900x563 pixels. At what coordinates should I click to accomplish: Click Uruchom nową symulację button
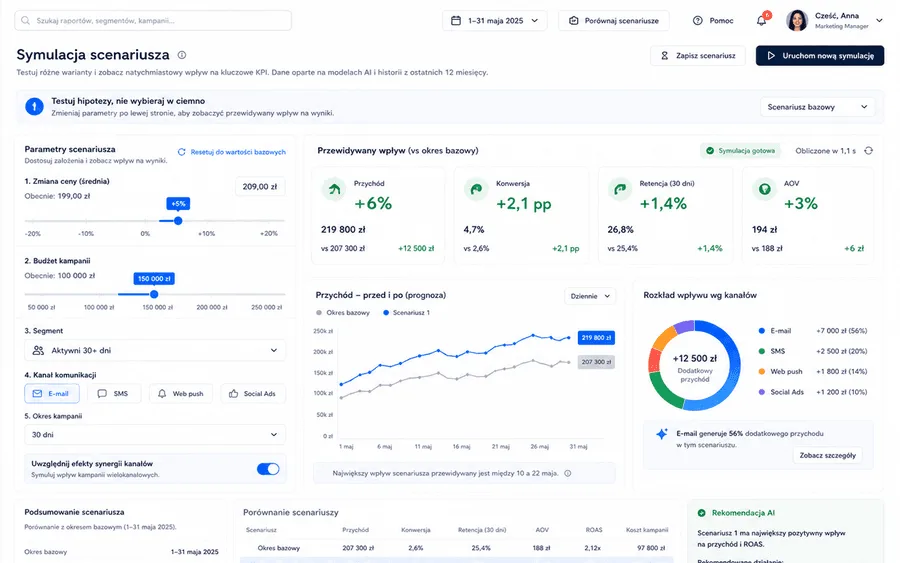[820, 56]
